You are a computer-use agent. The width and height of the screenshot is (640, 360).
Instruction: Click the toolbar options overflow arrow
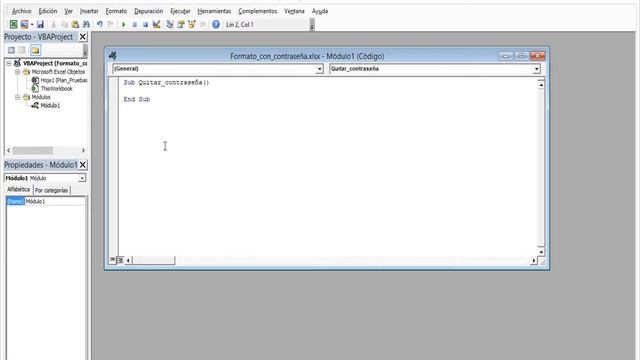tap(312, 25)
